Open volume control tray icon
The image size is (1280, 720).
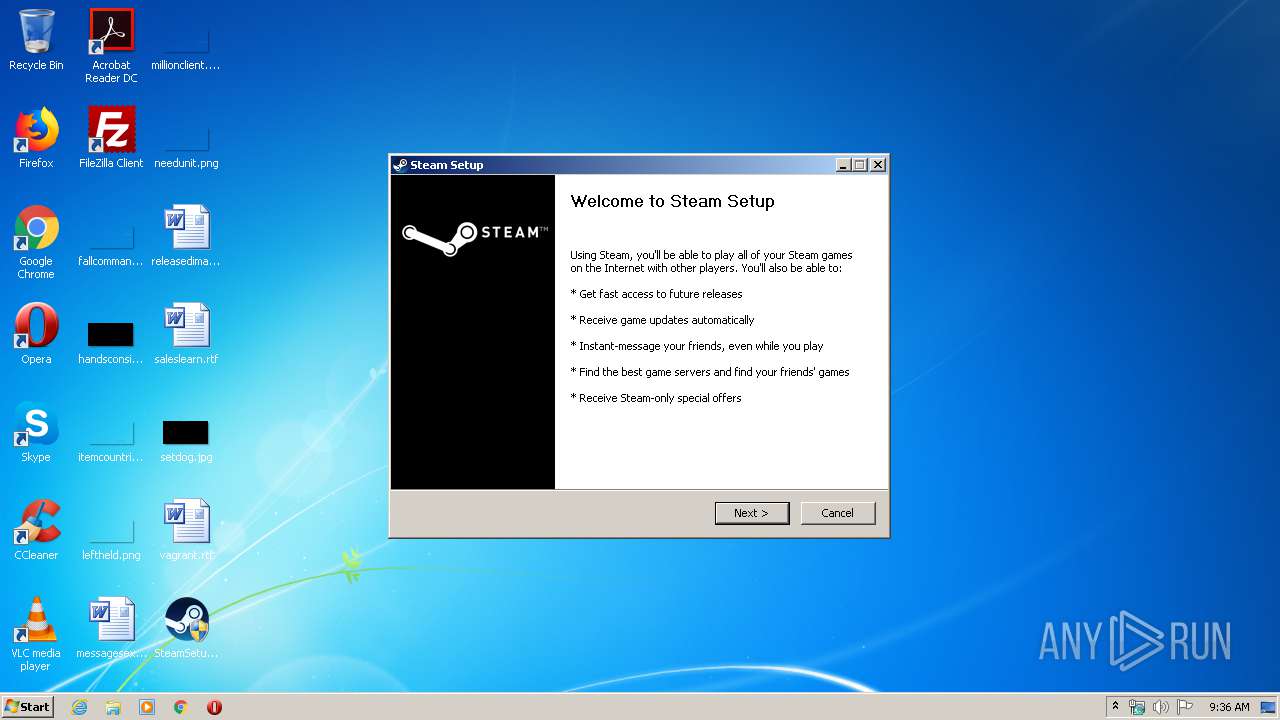[1160, 707]
